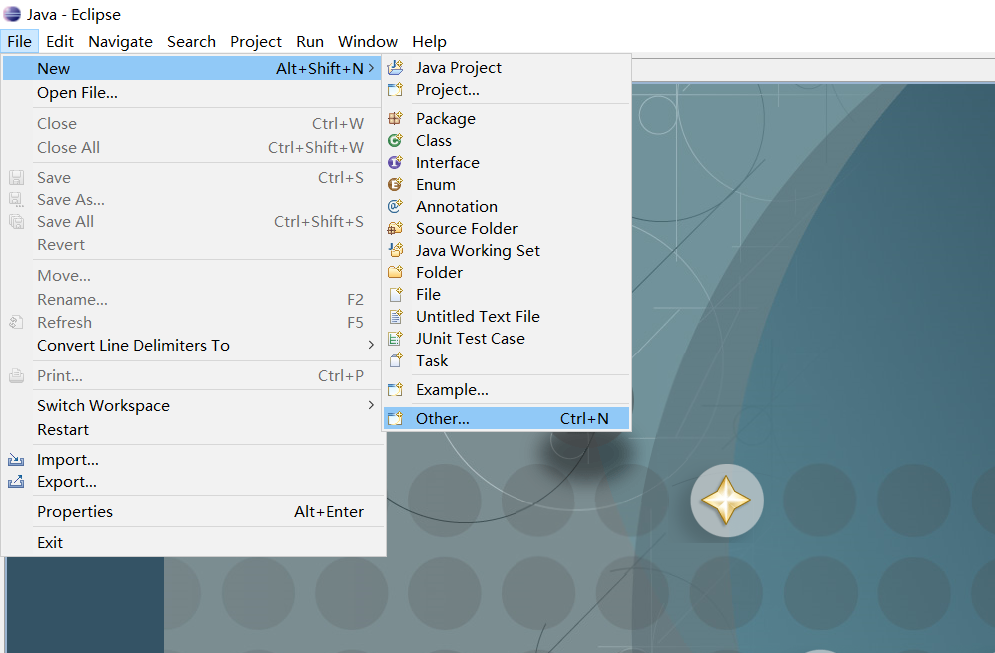This screenshot has height=653, width=995.
Task: Open the Project menu
Action: tap(256, 41)
